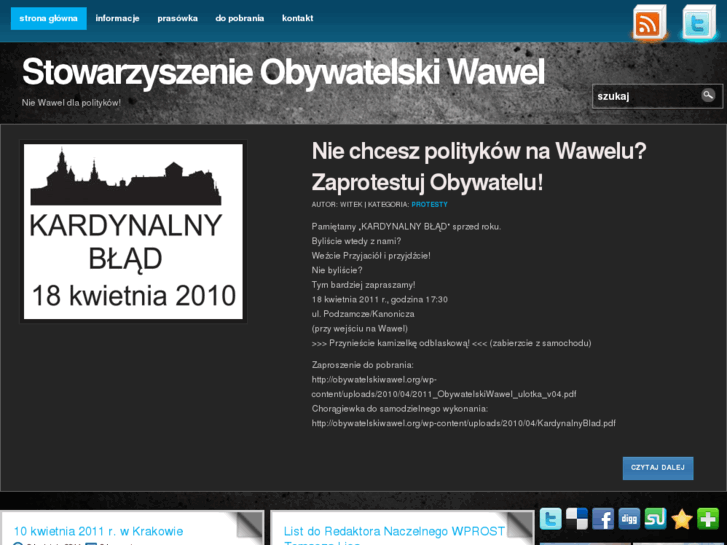Go to strona główna tab
The width and height of the screenshot is (727, 545).
(49, 19)
